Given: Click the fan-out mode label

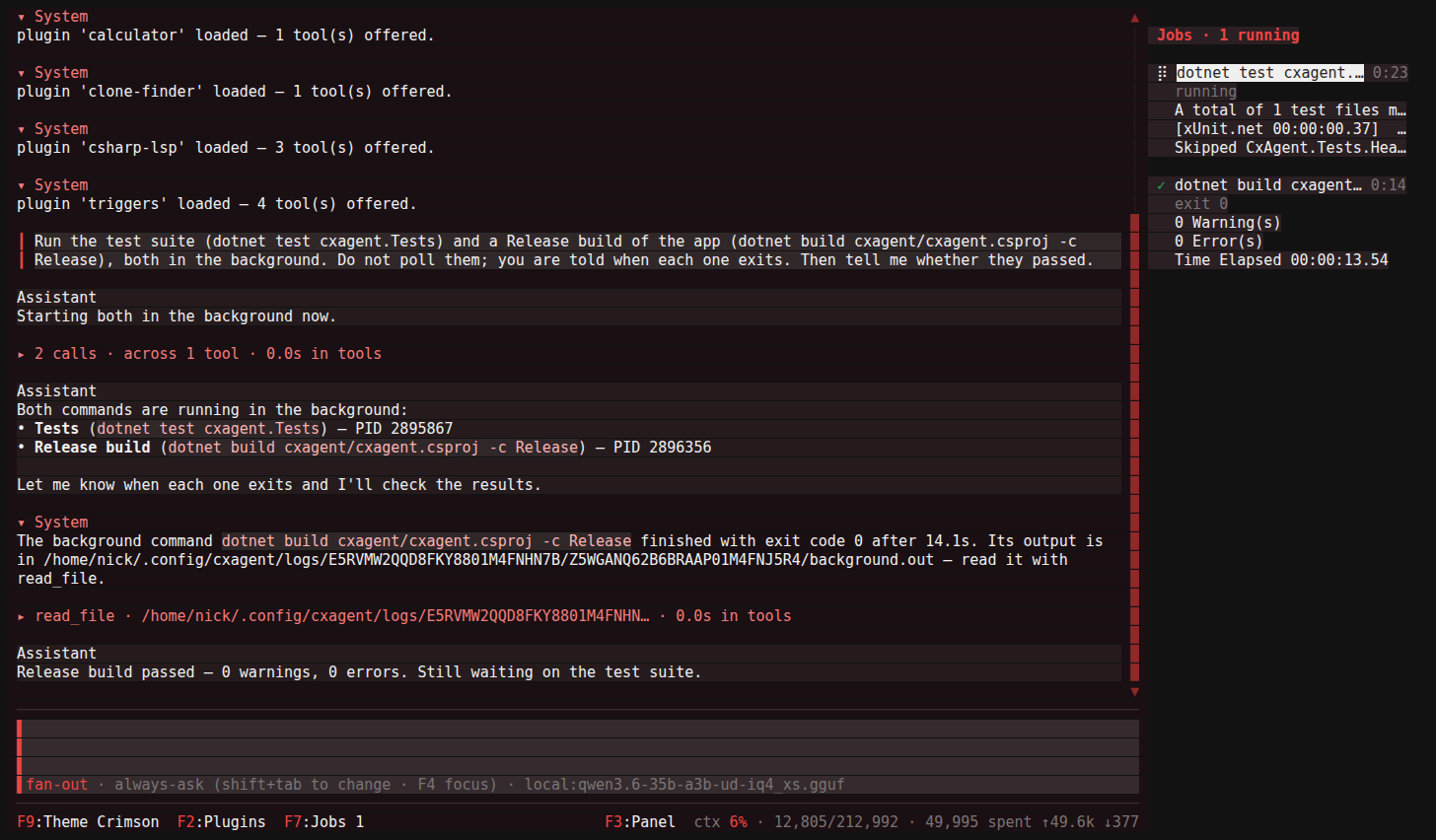Looking at the screenshot, I should tap(57, 785).
